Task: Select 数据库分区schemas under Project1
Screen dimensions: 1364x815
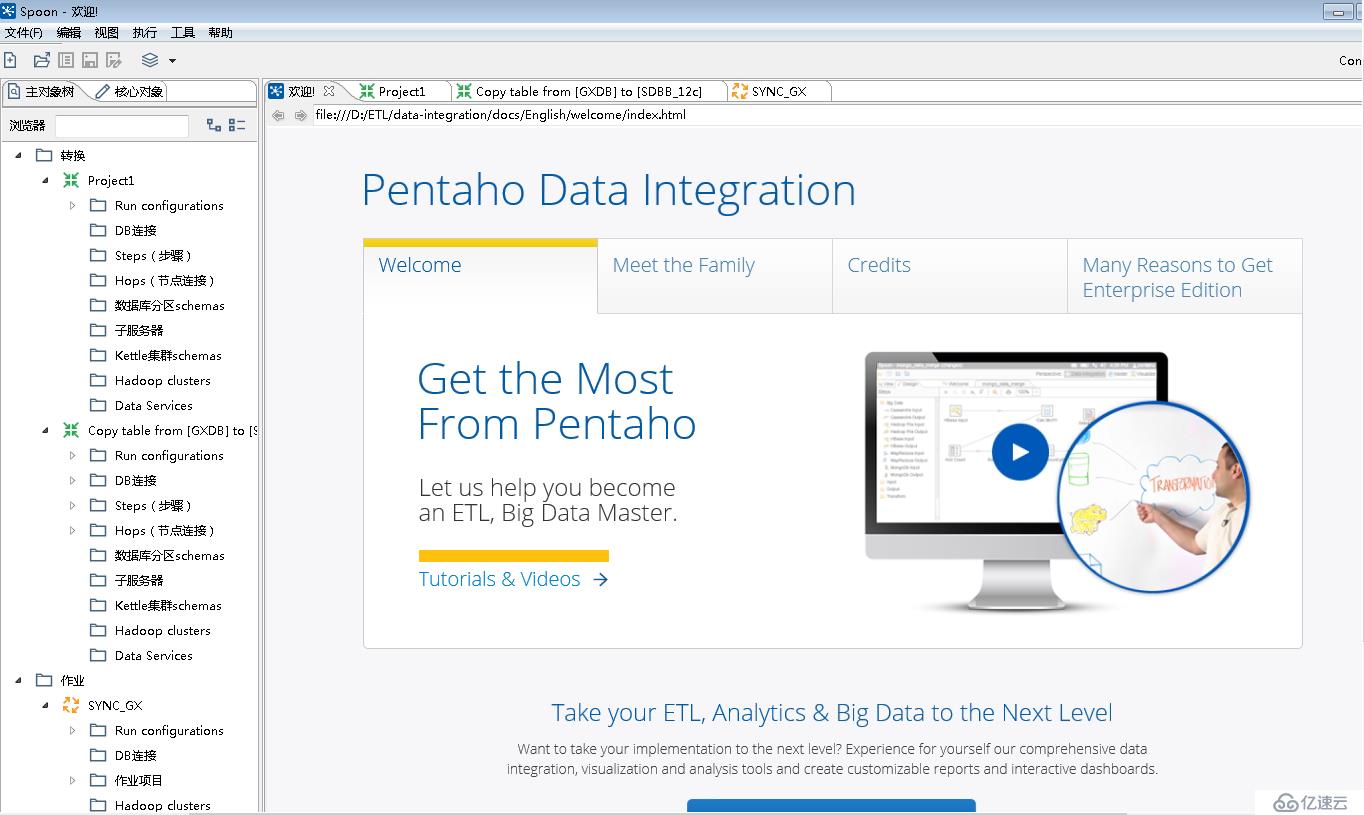Action: tap(170, 305)
